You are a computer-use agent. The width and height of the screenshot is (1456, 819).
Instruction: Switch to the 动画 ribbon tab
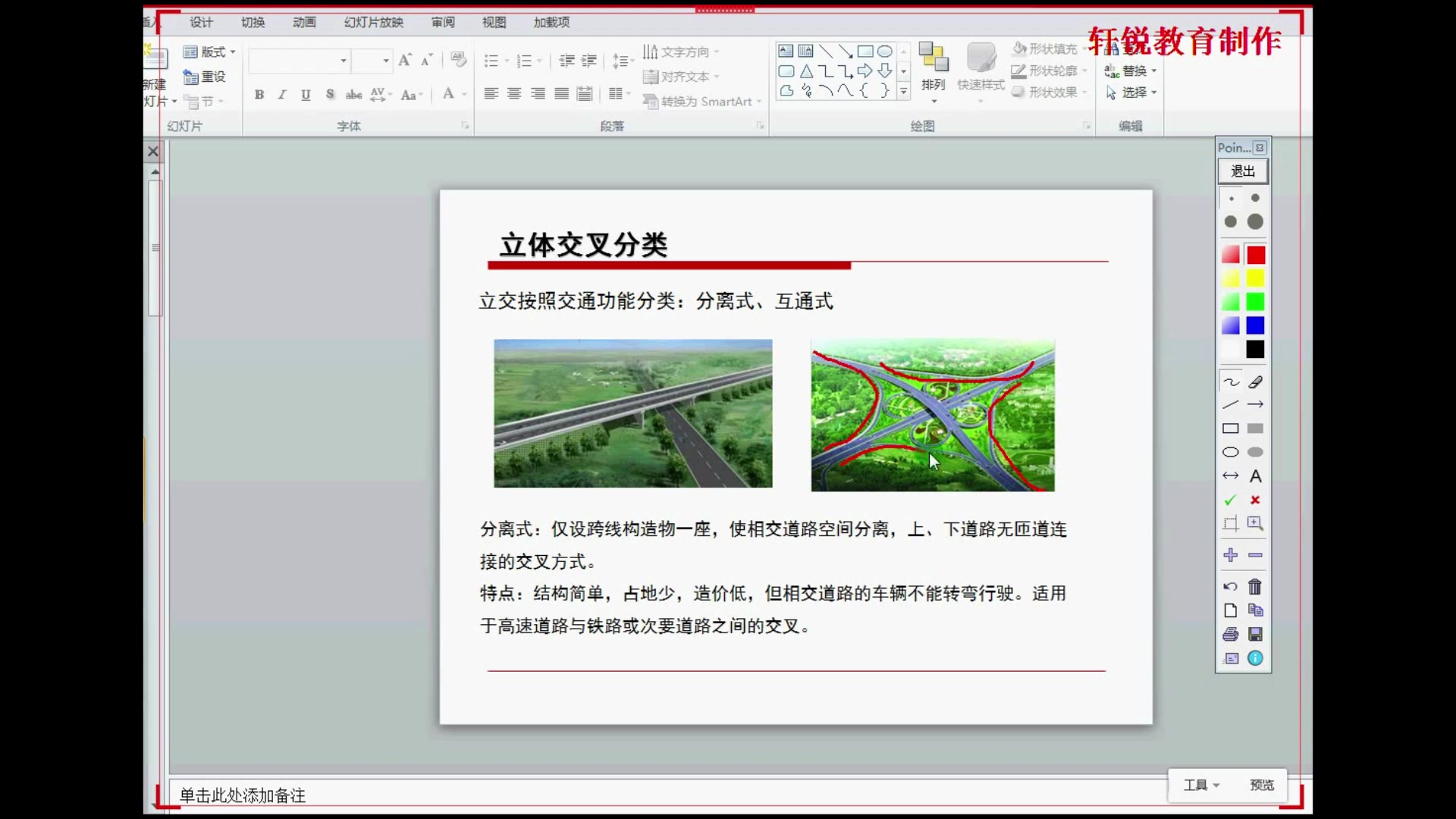pos(303,23)
